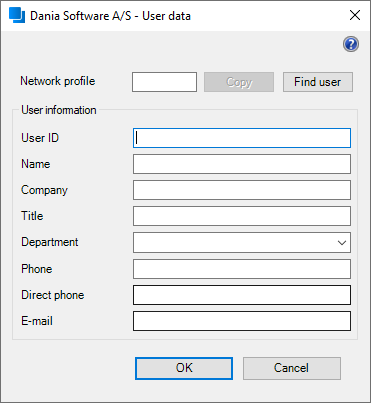Click into the Name field
The width and height of the screenshot is (371, 403).
click(242, 164)
